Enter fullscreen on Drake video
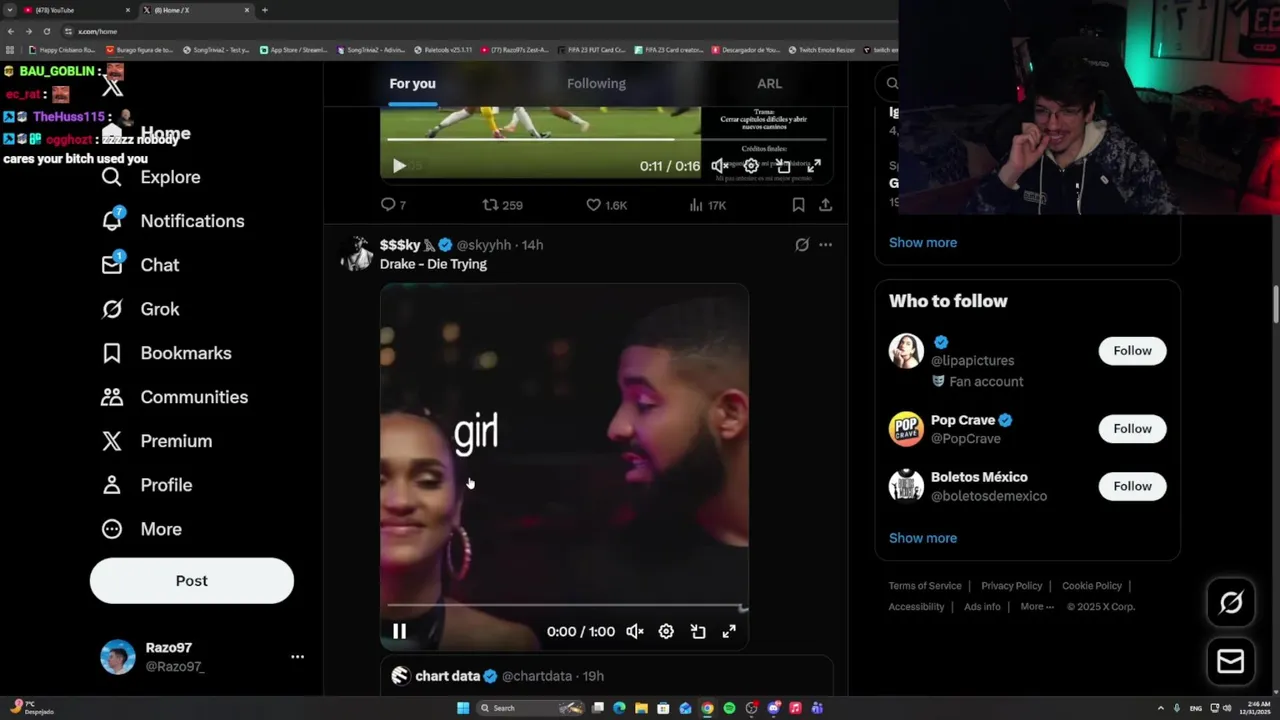The width and height of the screenshot is (1280, 720). [729, 631]
